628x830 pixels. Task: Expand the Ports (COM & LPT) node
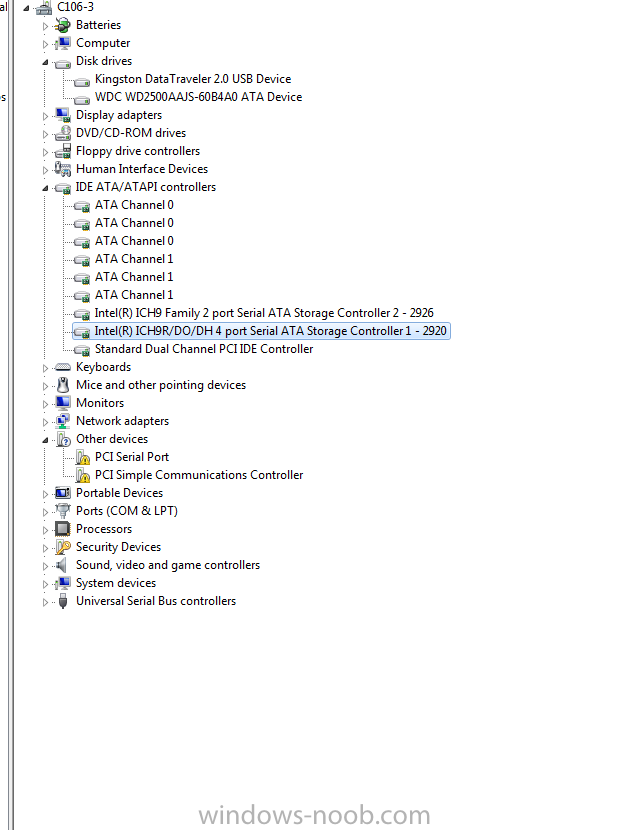[x=45, y=512]
